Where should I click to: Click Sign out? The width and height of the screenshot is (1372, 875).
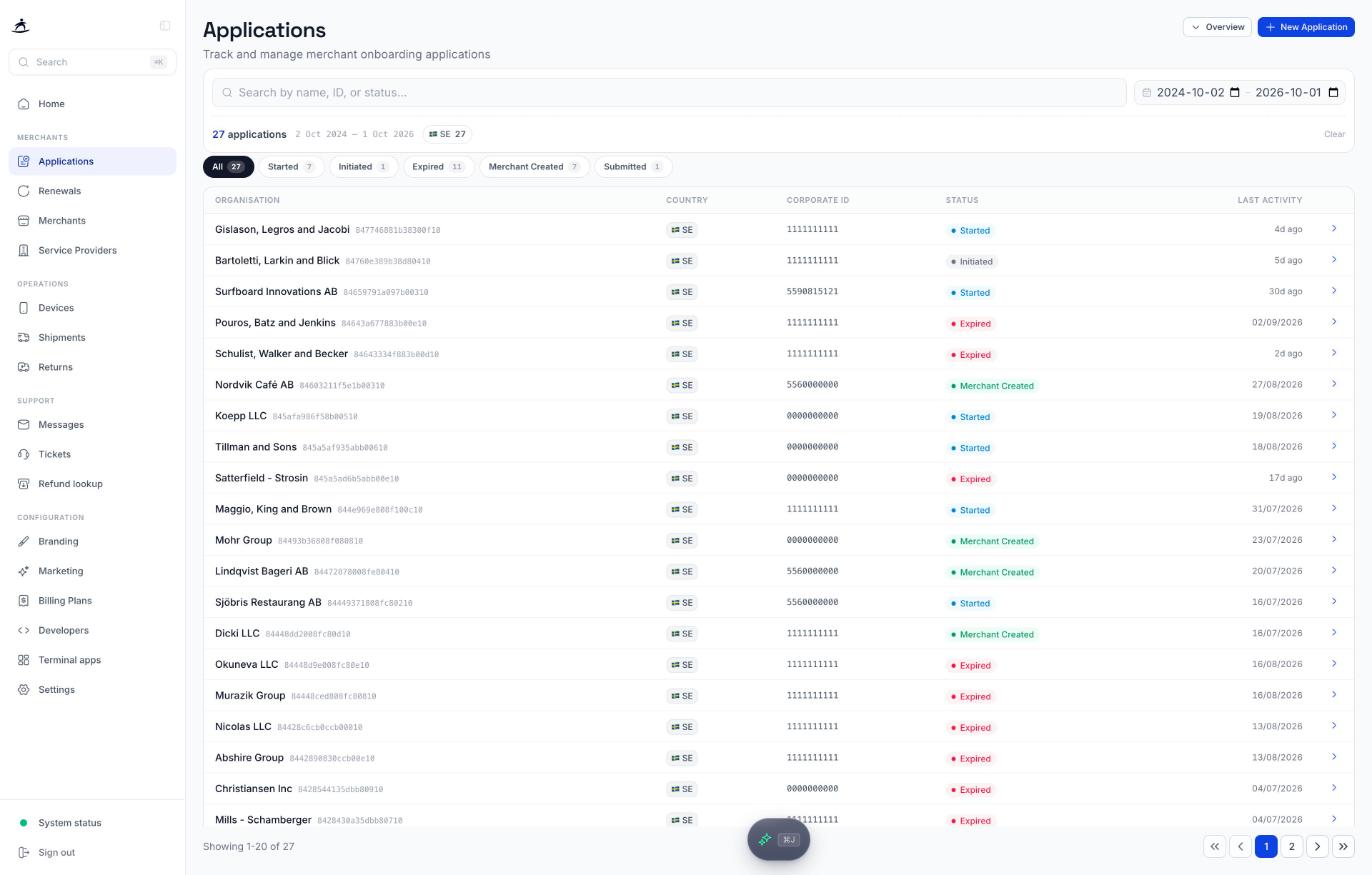pyautogui.click(x=92, y=853)
